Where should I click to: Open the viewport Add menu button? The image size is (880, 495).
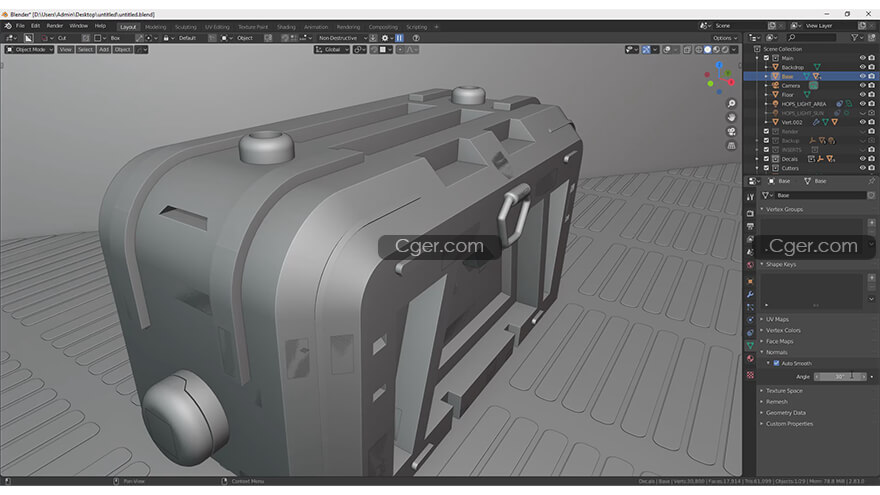click(104, 49)
